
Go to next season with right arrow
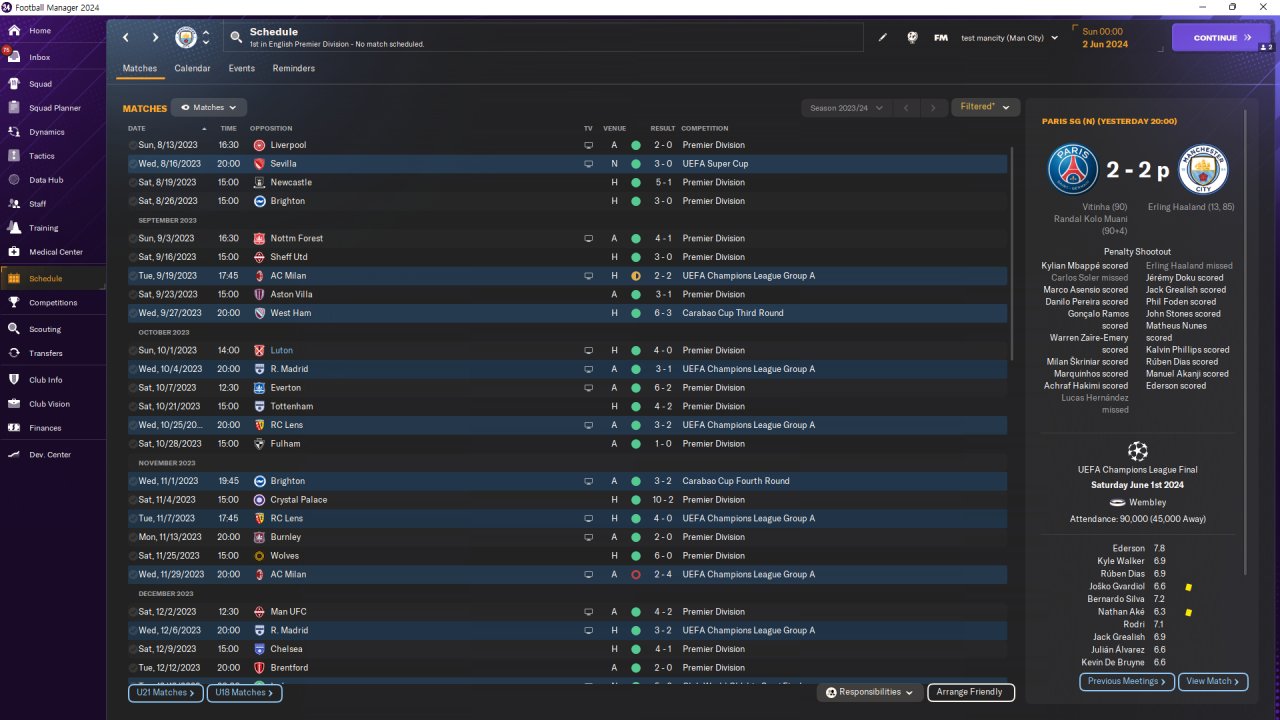tap(933, 108)
